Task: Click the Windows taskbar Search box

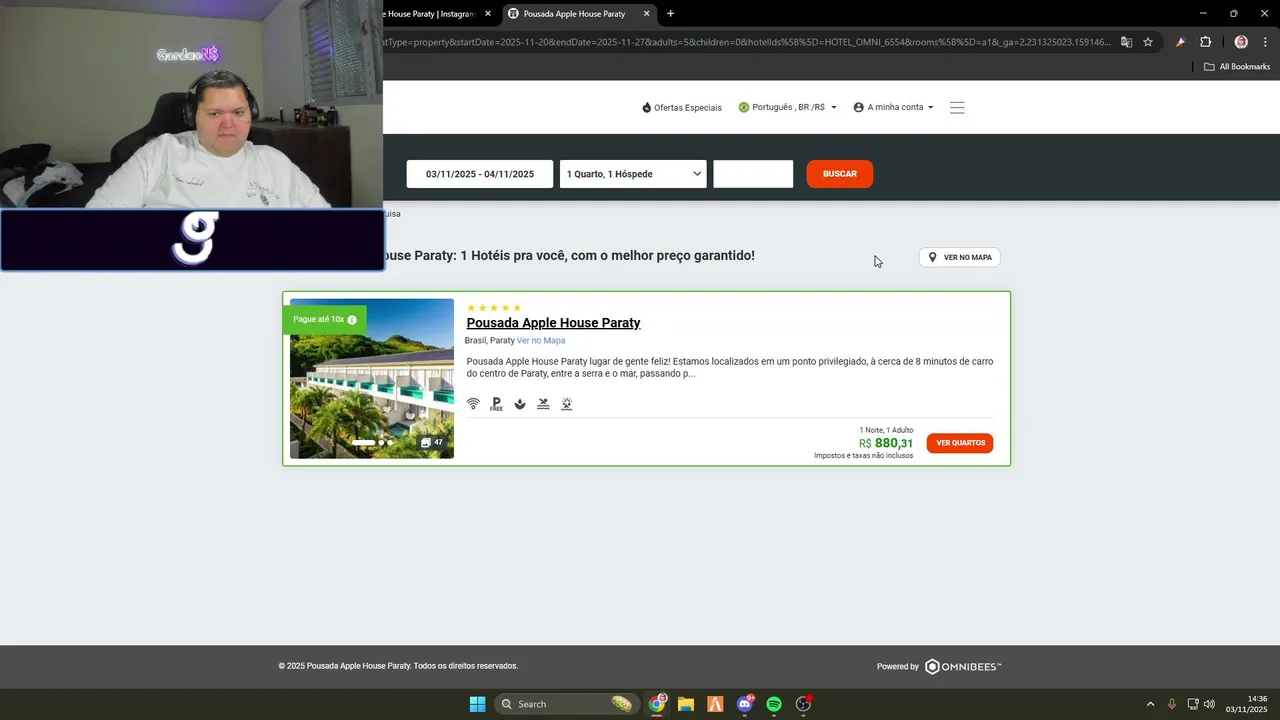Action: (x=567, y=704)
